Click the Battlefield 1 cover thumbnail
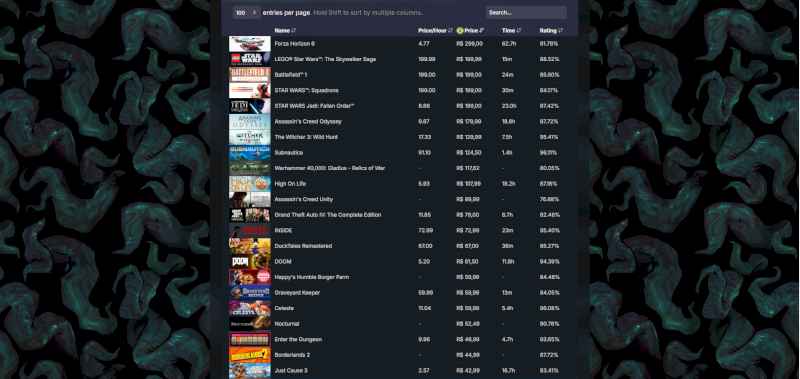 click(x=249, y=75)
